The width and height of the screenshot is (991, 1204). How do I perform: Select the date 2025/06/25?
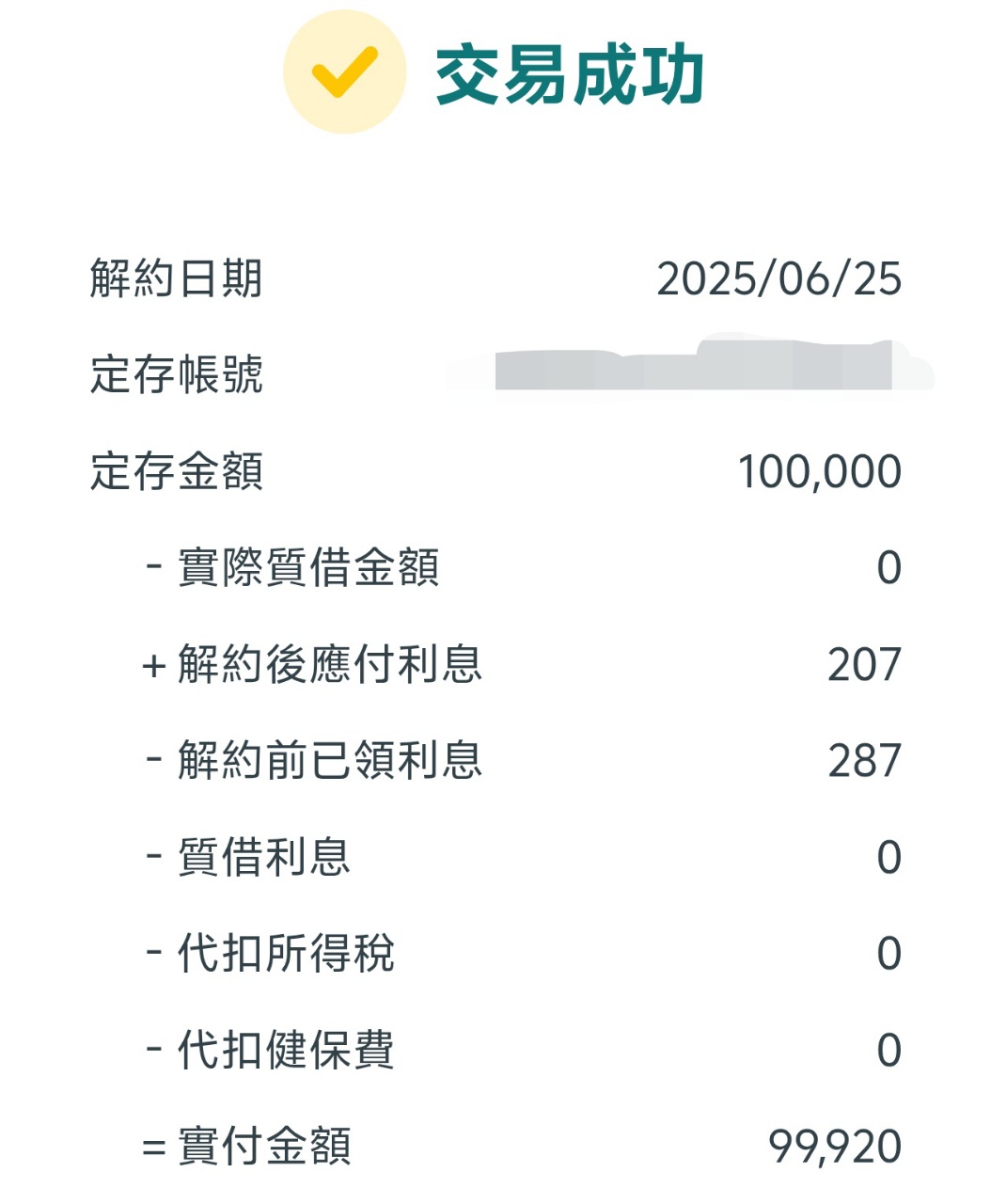[779, 279]
